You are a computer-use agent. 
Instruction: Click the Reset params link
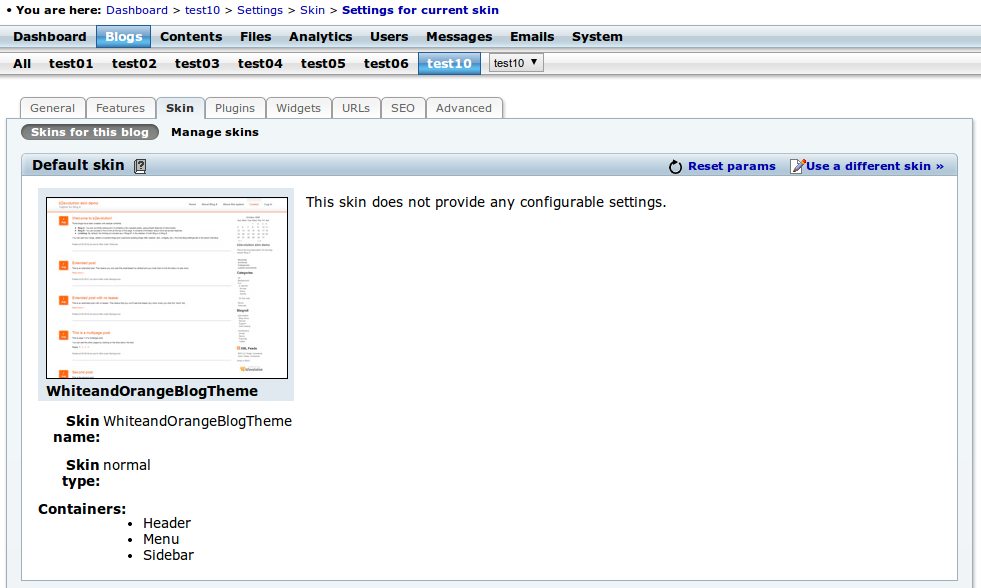pos(731,166)
